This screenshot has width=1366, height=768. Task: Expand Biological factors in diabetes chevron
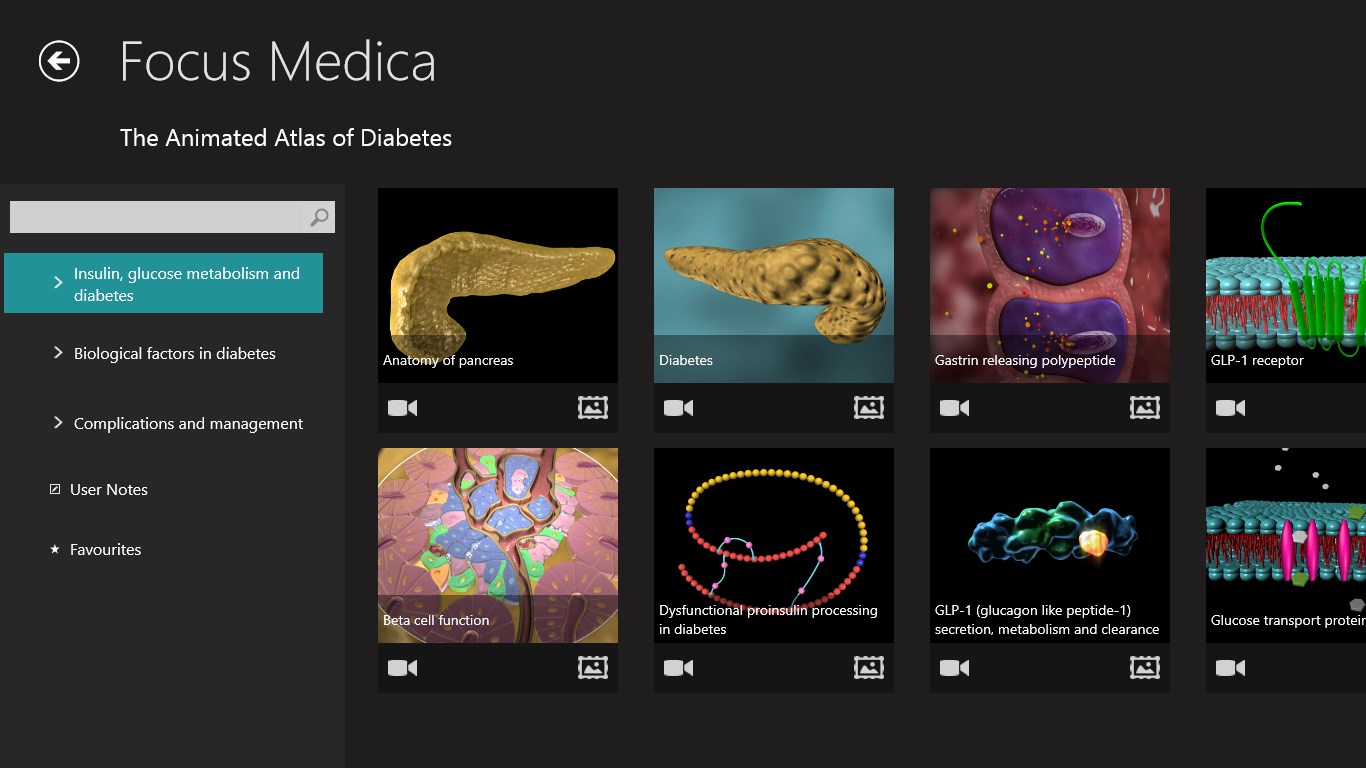point(58,353)
